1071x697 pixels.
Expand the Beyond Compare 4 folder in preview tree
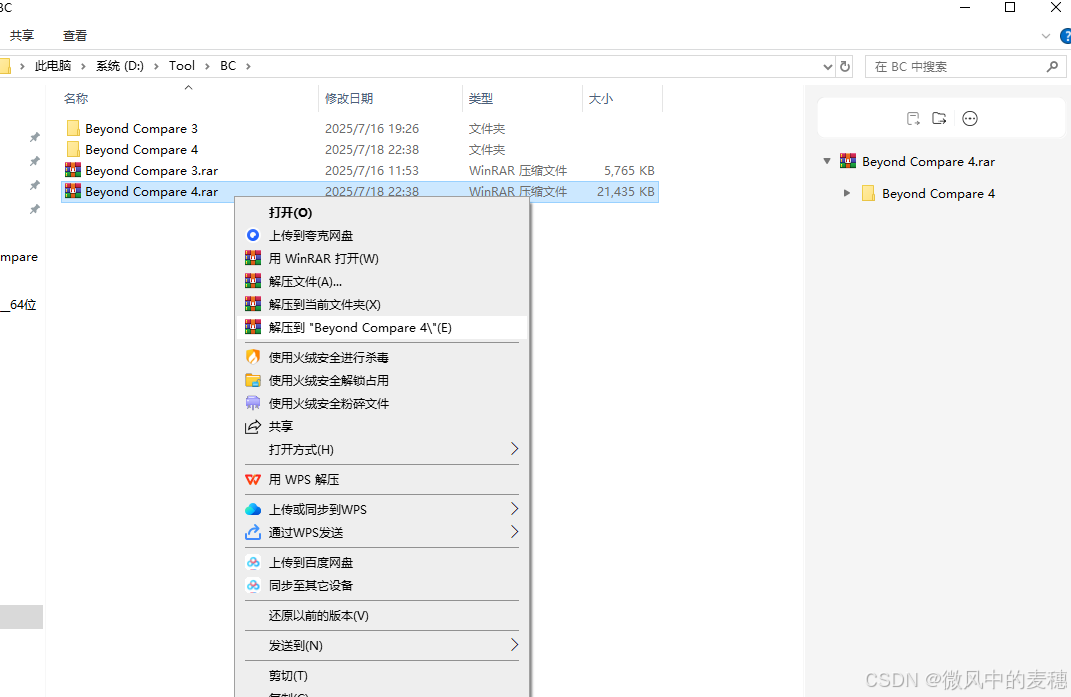(x=847, y=193)
